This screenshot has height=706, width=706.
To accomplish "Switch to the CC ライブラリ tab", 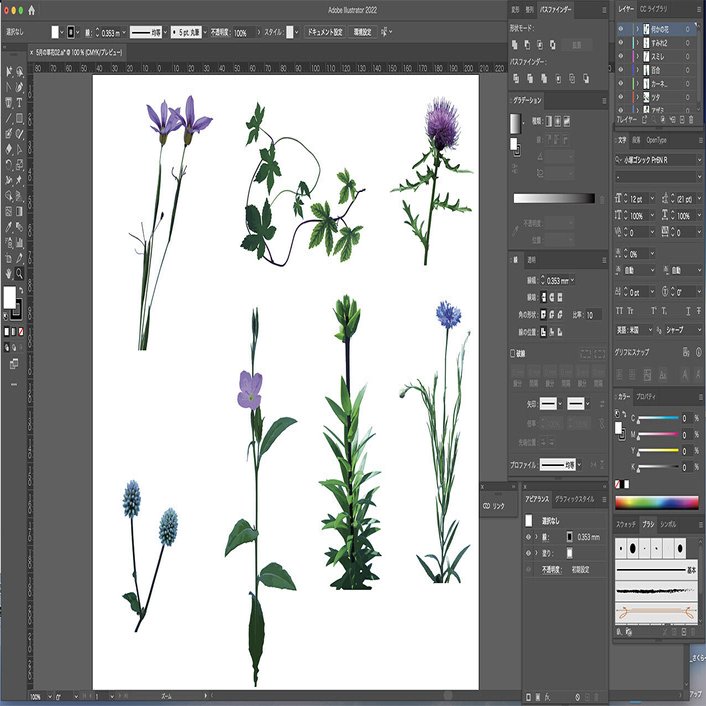I will 654,9.
